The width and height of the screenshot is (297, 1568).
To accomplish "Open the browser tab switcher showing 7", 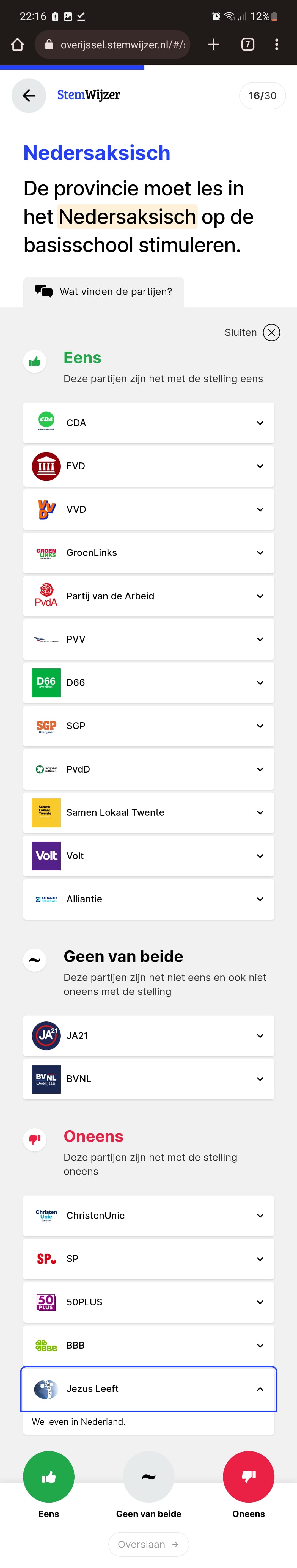I will [x=248, y=45].
